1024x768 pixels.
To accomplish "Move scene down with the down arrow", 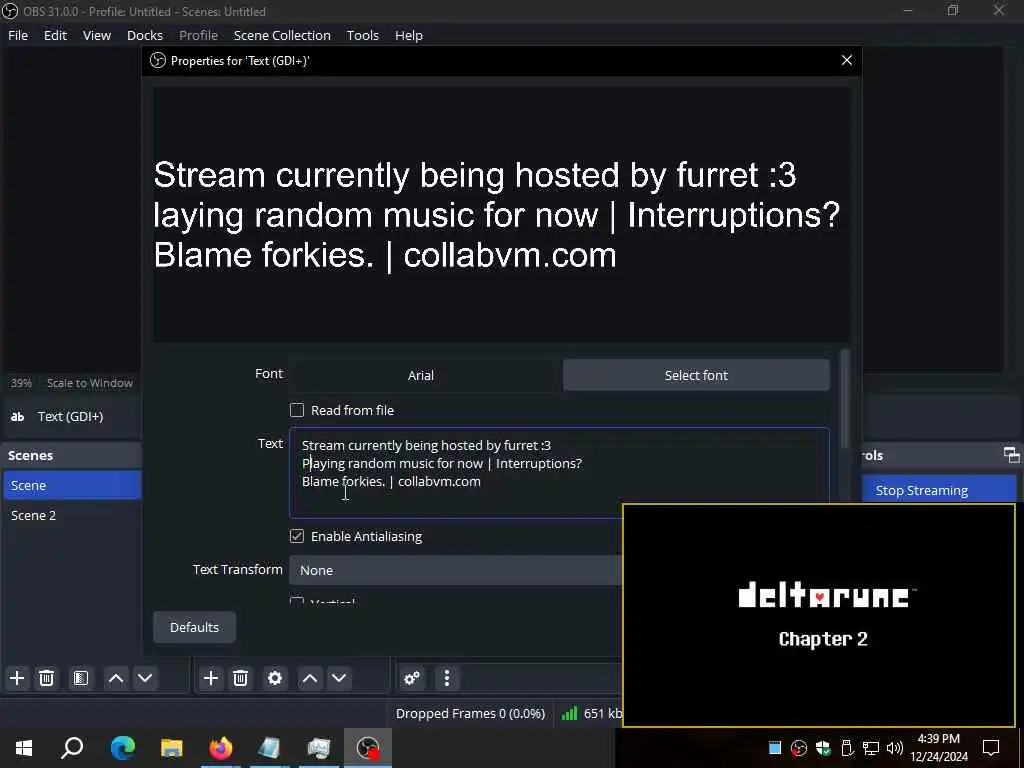I will [x=145, y=678].
